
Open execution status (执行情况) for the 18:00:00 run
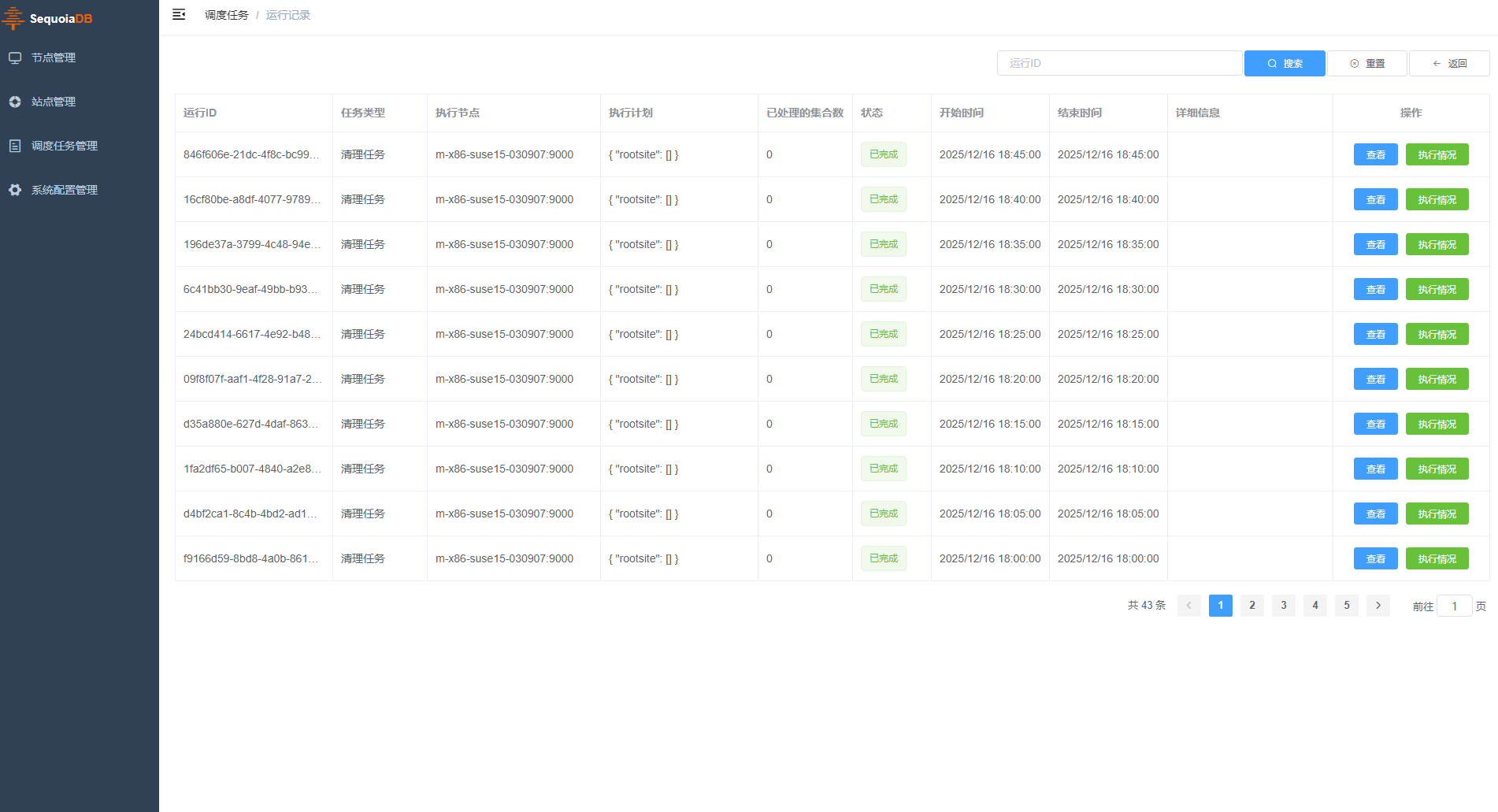tap(1437, 558)
